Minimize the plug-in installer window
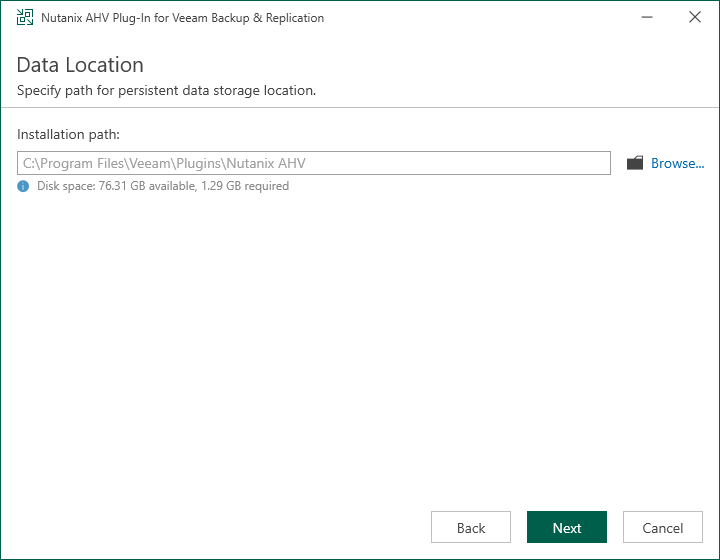Image resolution: width=720 pixels, height=560 pixels. click(648, 18)
